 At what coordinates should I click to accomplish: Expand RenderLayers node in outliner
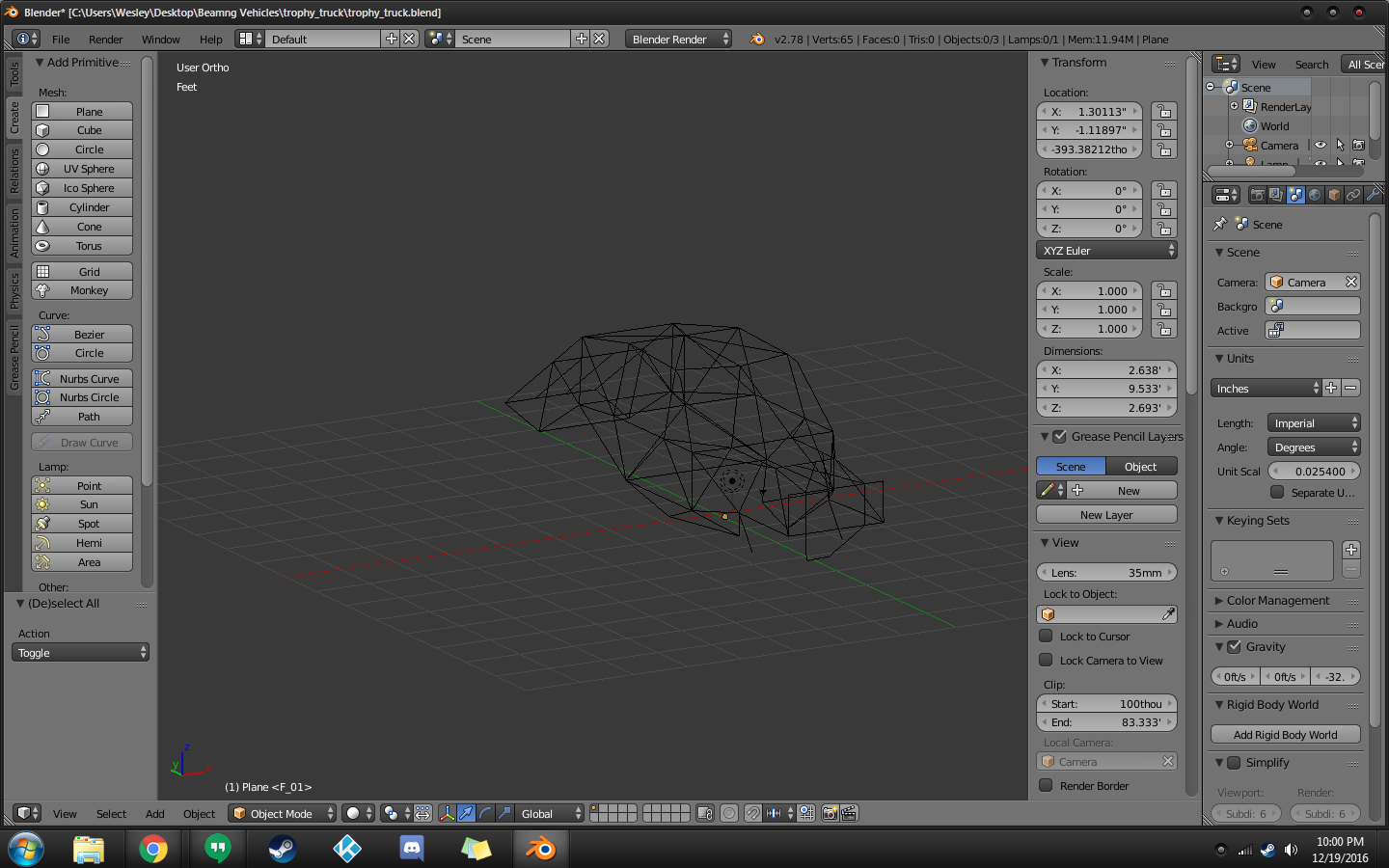[x=1234, y=106]
